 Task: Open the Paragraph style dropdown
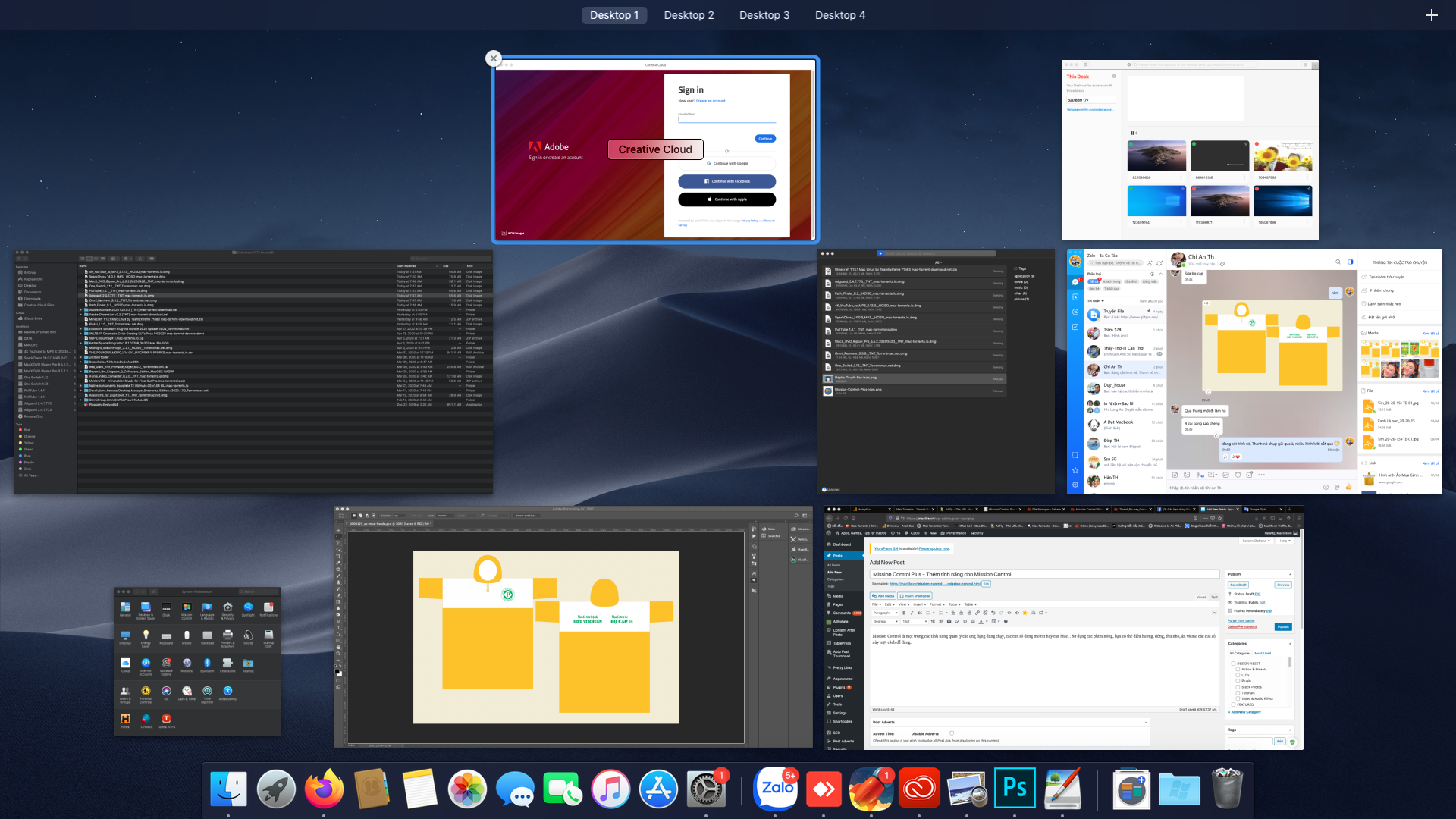click(885, 613)
